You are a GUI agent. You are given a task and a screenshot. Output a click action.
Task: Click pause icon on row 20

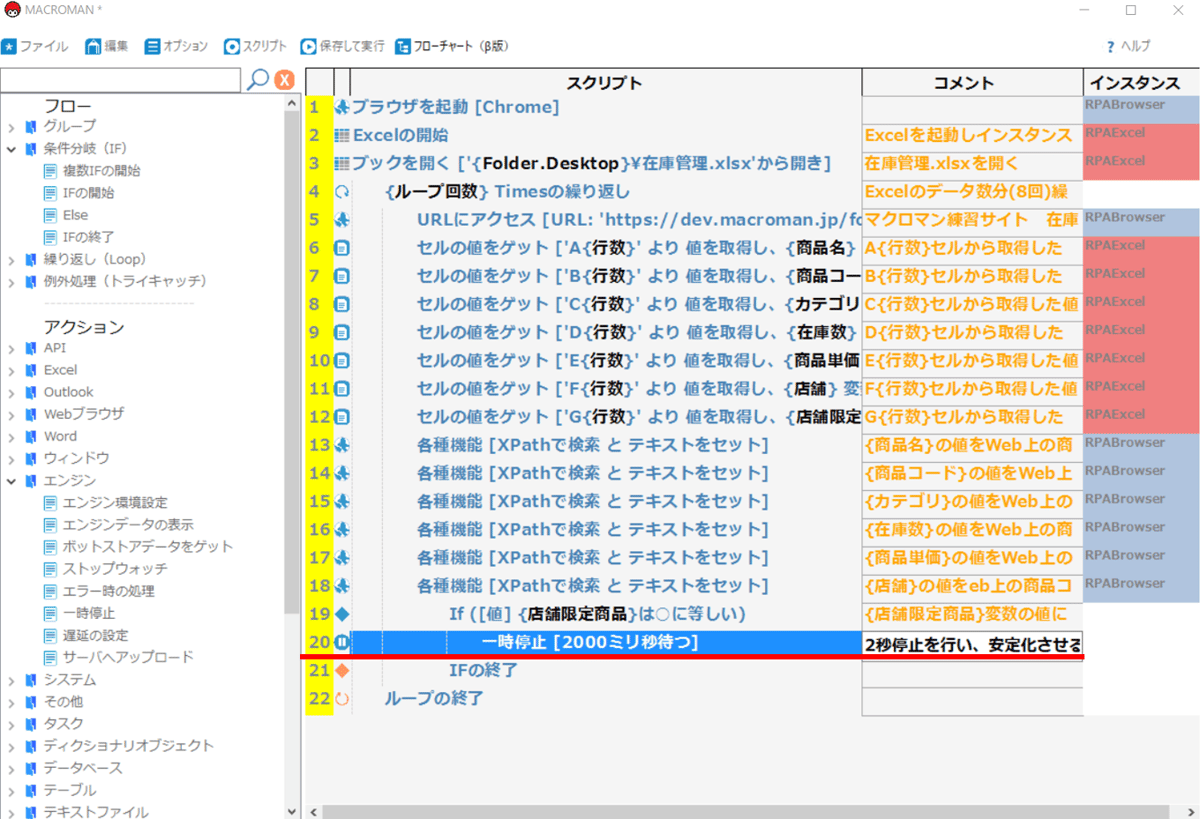tap(342, 642)
